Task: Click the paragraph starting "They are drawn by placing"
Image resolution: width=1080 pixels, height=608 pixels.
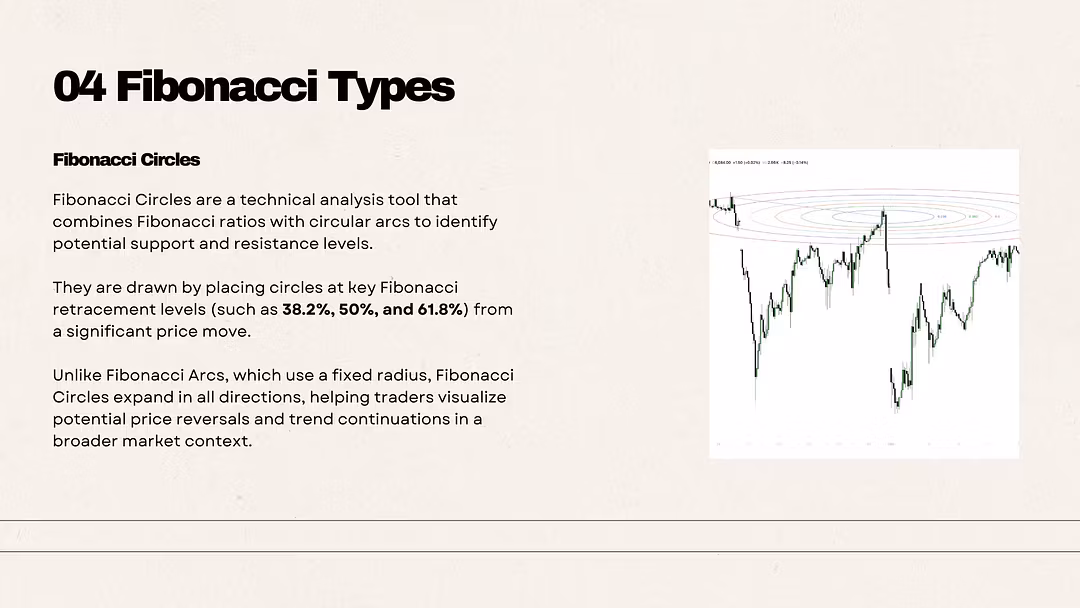Action: (282, 309)
